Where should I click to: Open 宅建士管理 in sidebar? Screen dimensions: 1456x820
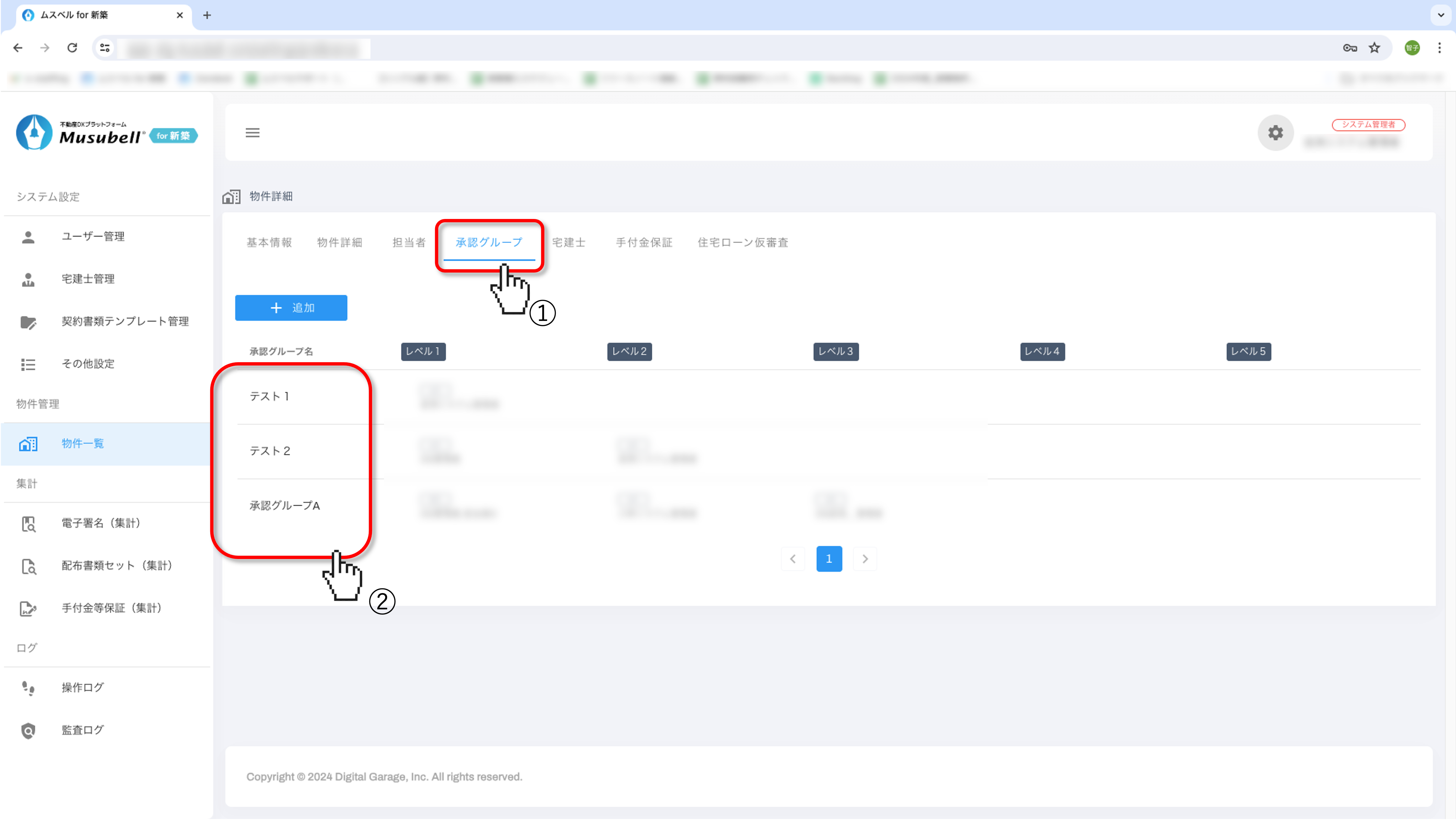click(x=88, y=279)
